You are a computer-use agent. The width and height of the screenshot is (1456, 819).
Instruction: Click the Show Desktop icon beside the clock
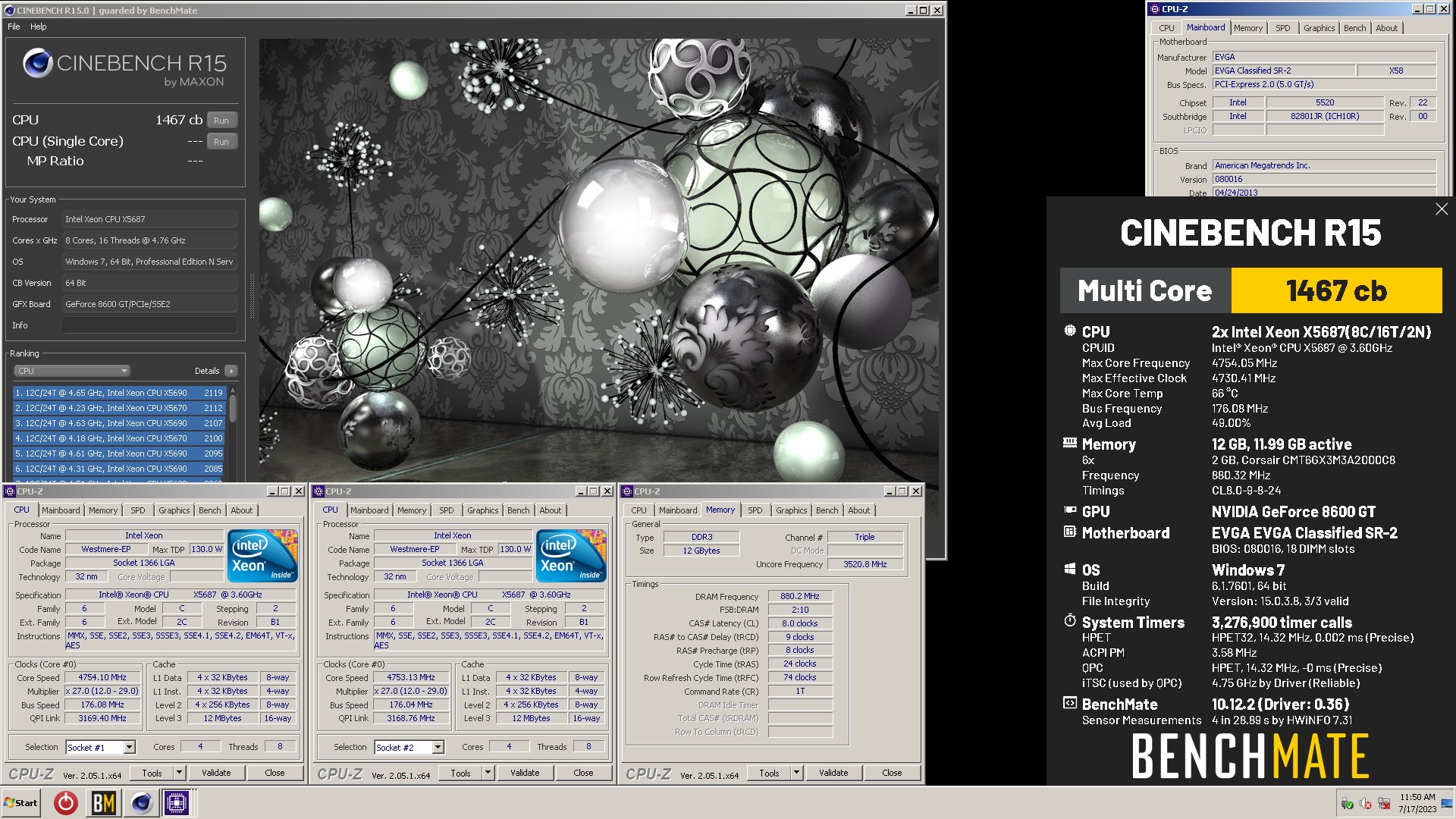pyautogui.click(x=1447, y=803)
